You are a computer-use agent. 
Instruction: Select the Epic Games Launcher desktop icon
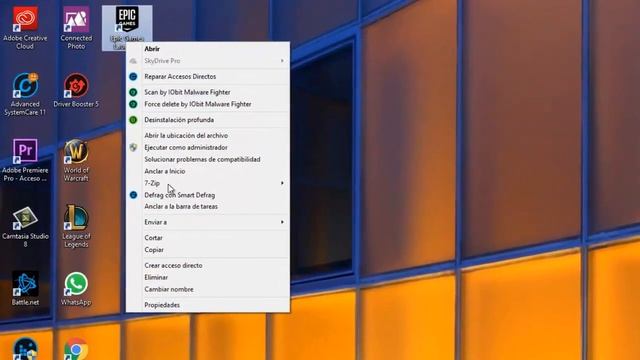(x=127, y=27)
